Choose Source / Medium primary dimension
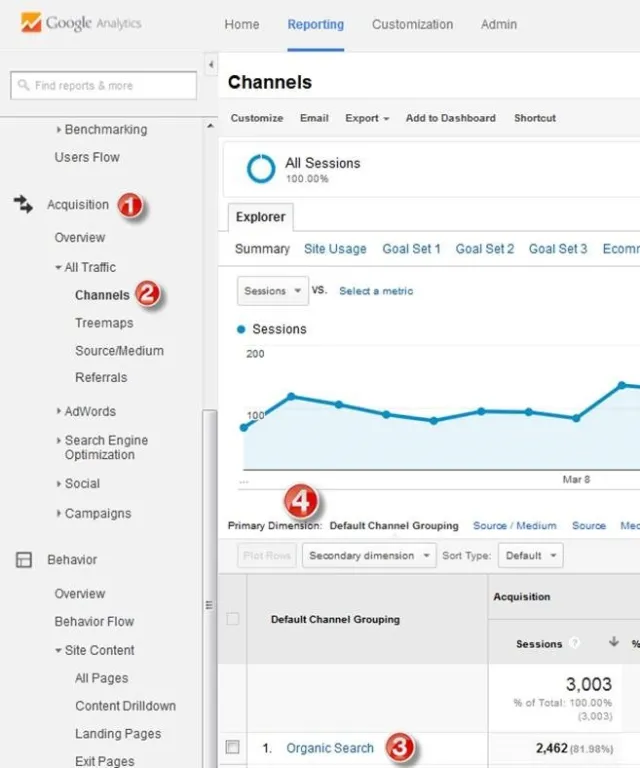640x768 pixels. tap(515, 526)
